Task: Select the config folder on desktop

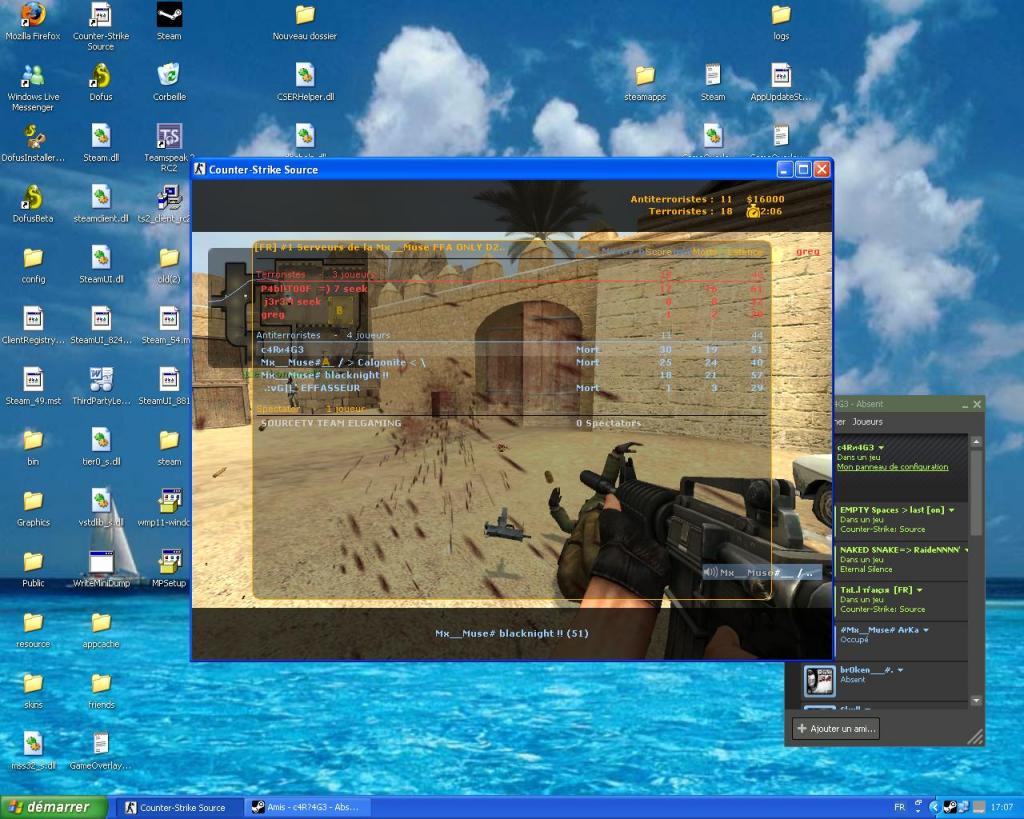Action: [33, 258]
